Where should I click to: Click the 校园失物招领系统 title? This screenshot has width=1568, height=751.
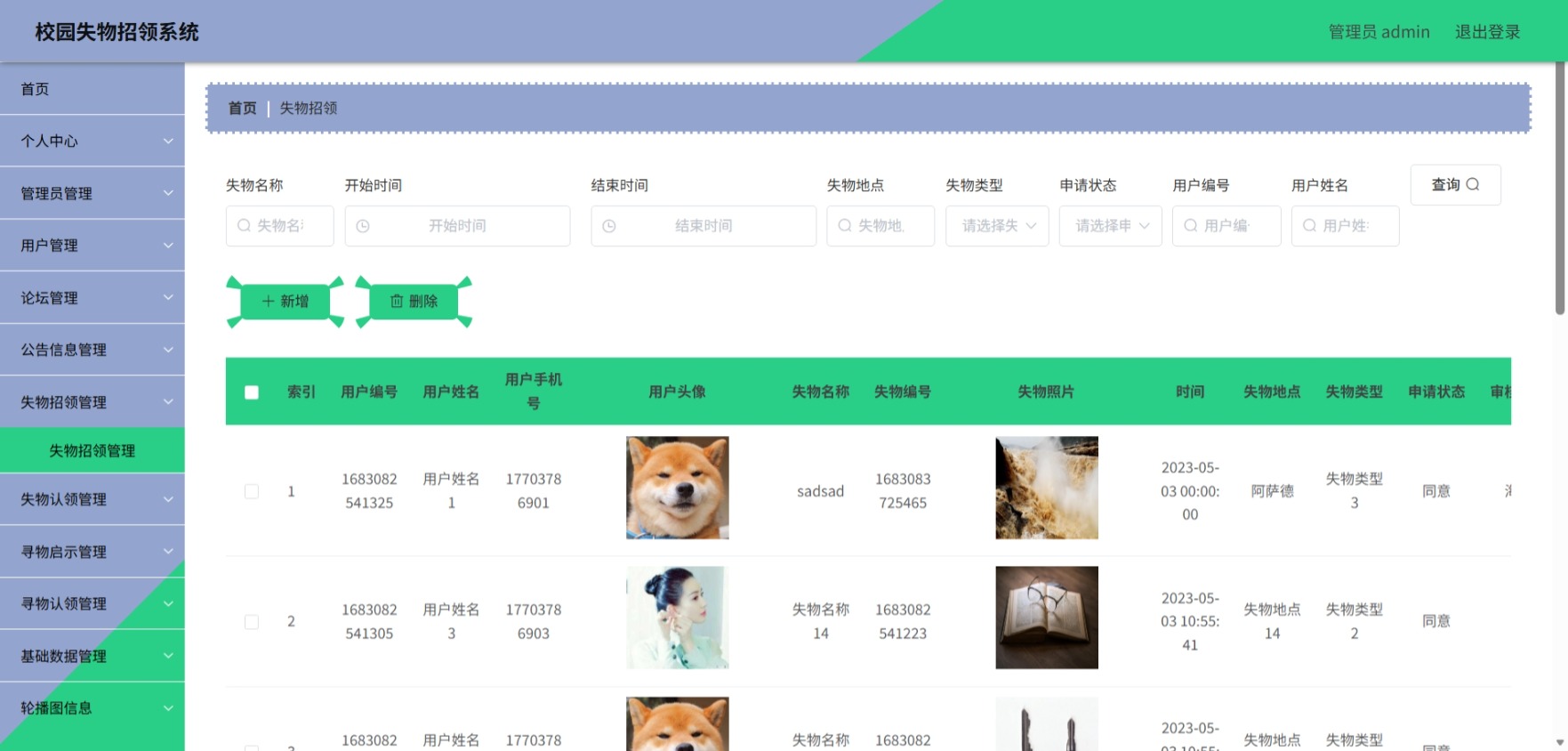(117, 32)
